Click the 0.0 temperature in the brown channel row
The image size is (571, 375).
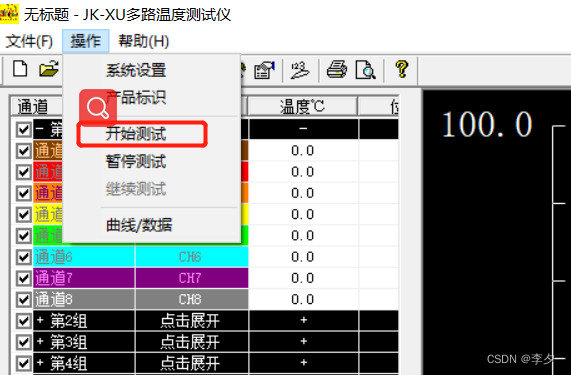(303, 151)
